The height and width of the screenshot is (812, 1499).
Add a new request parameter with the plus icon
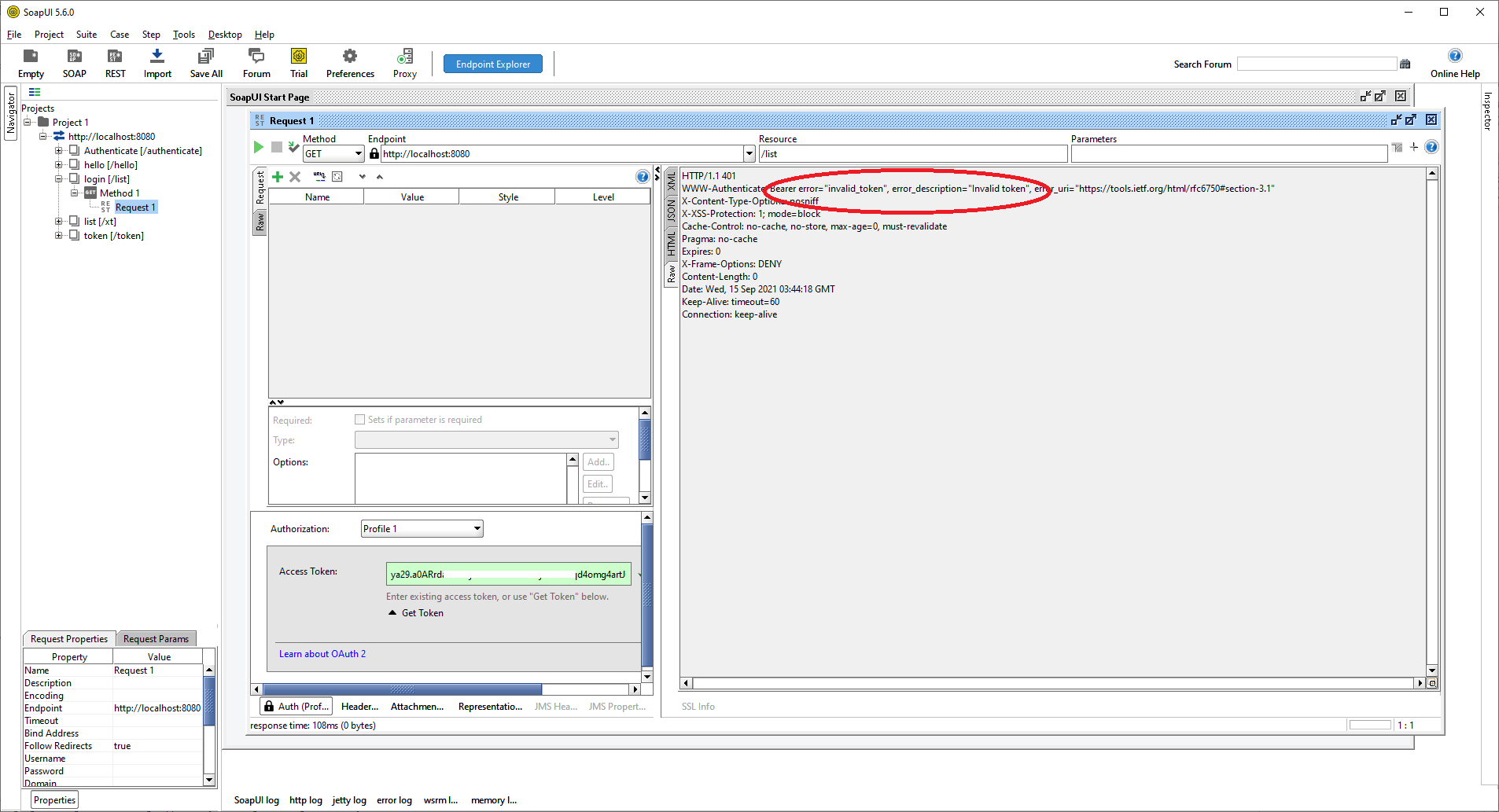point(277,176)
